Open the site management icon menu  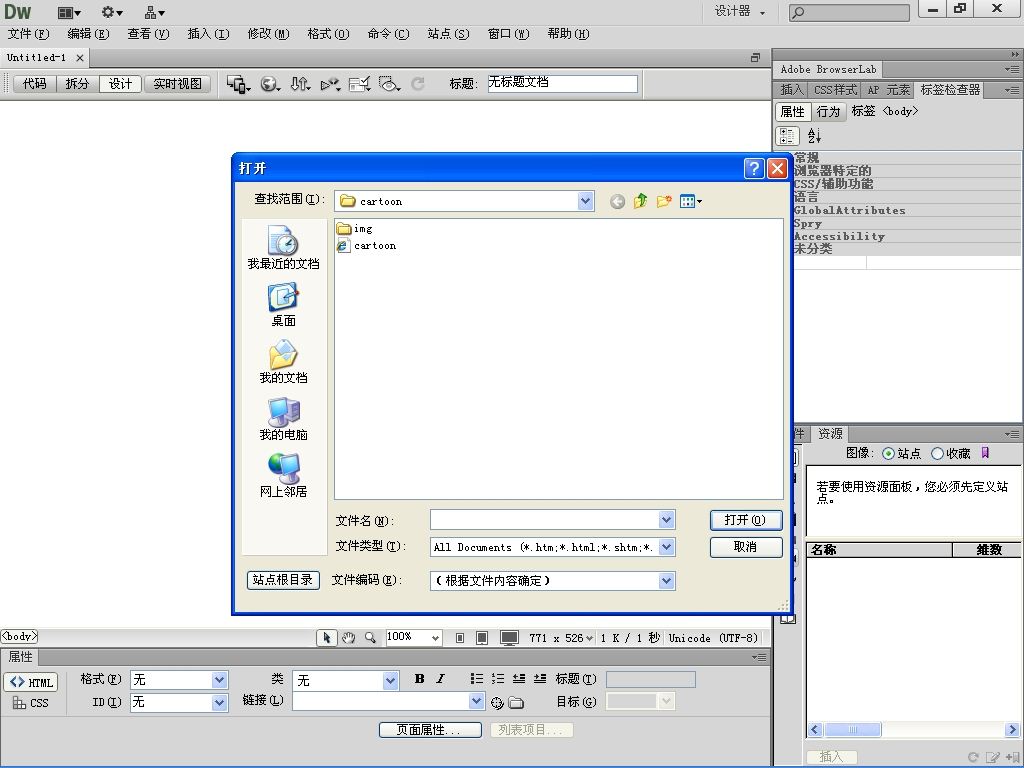coord(155,12)
